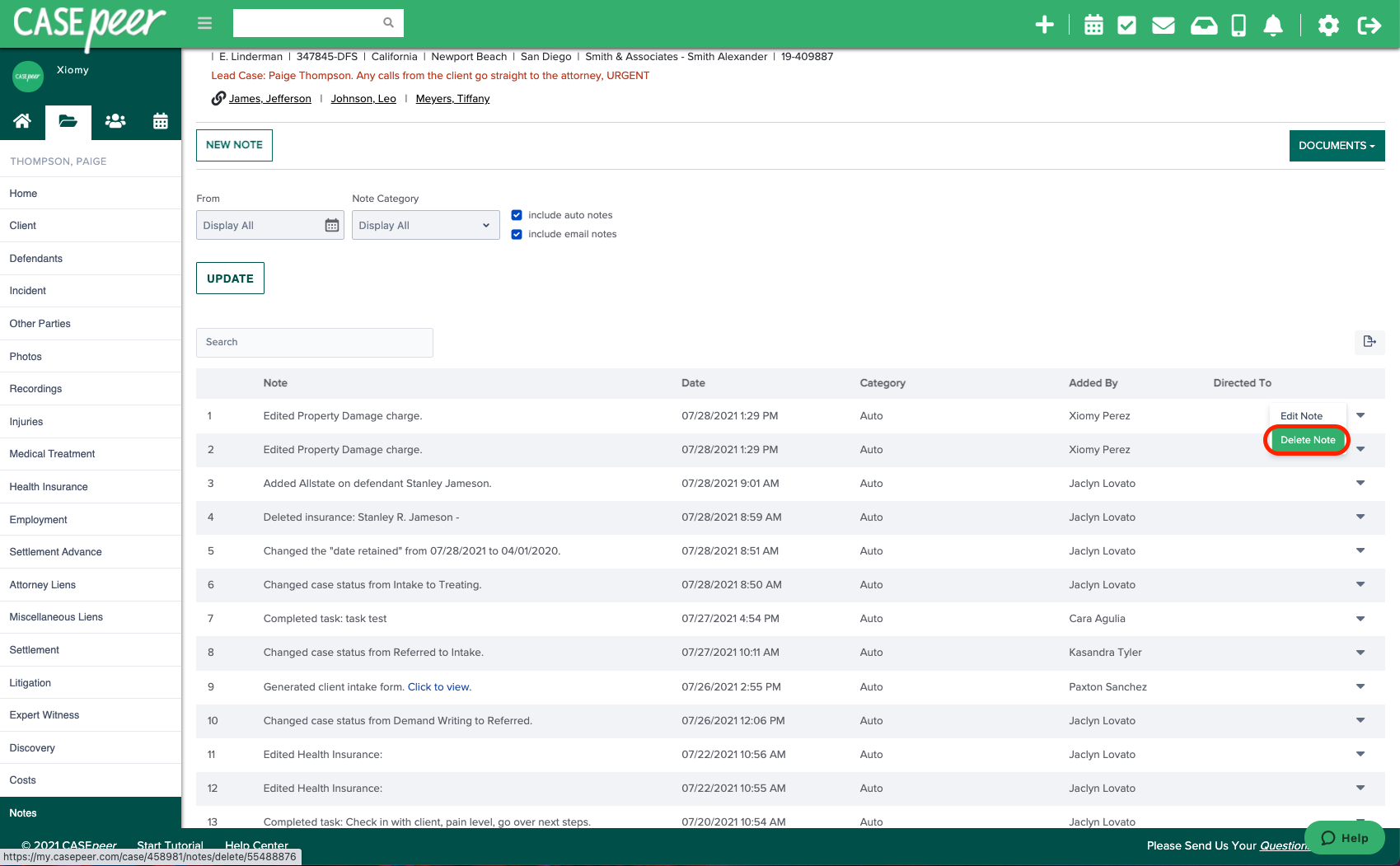The height and width of the screenshot is (866, 1400).
Task: Click the settings gear icon
Action: [1328, 26]
